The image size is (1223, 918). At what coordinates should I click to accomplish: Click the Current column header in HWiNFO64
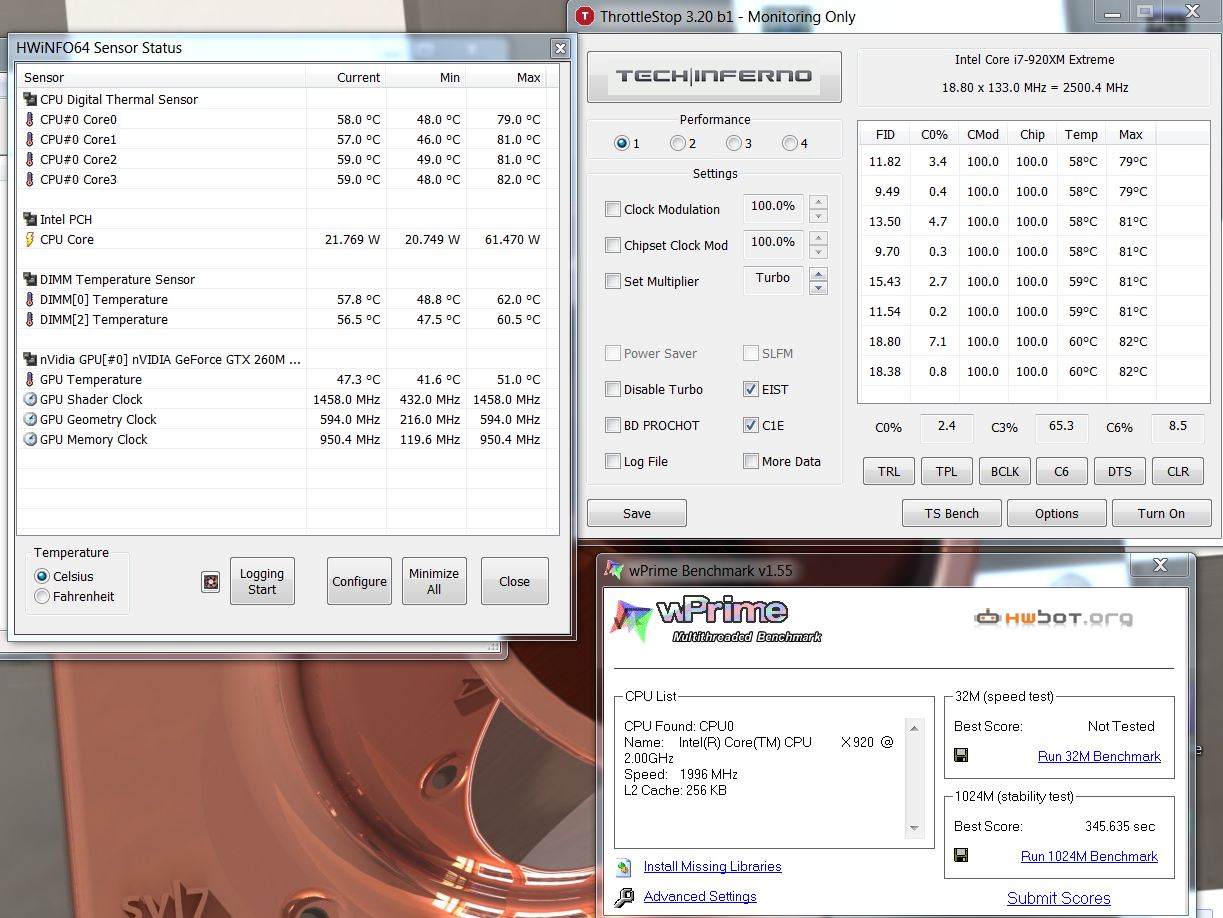coord(346,78)
